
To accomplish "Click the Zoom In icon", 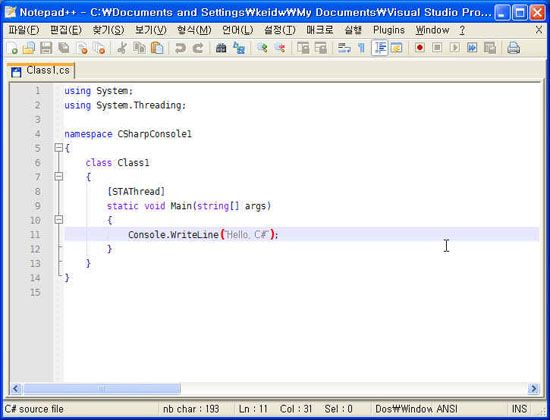I will 262,48.
